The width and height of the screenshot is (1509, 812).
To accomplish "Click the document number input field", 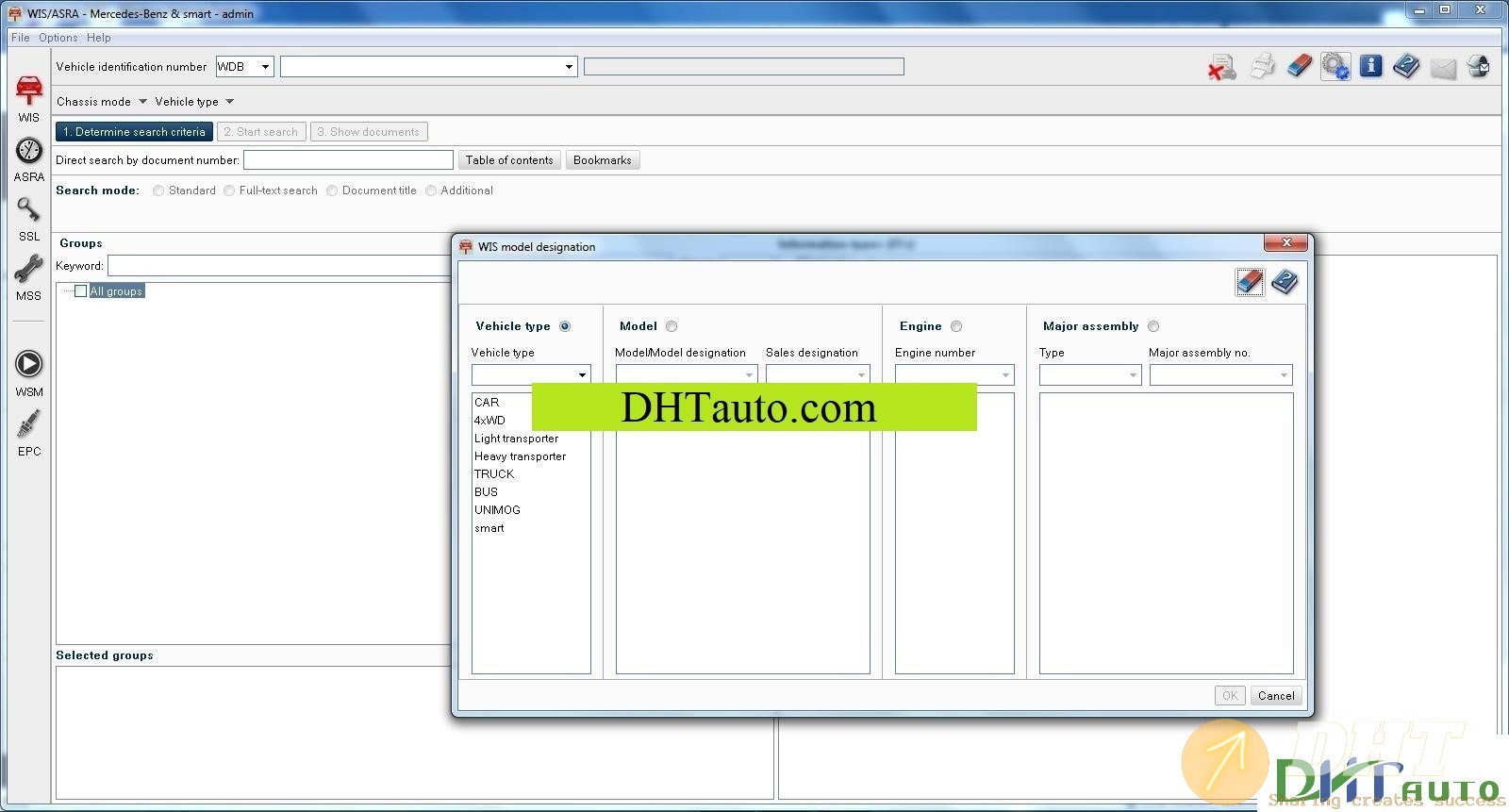I will (348, 160).
